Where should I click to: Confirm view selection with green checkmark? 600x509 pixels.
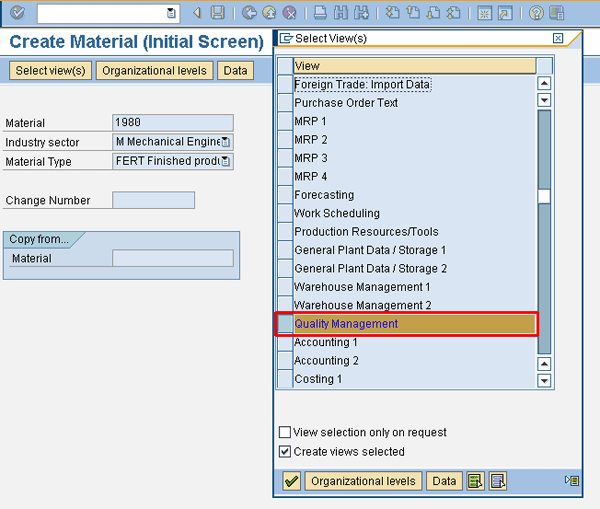click(x=291, y=481)
